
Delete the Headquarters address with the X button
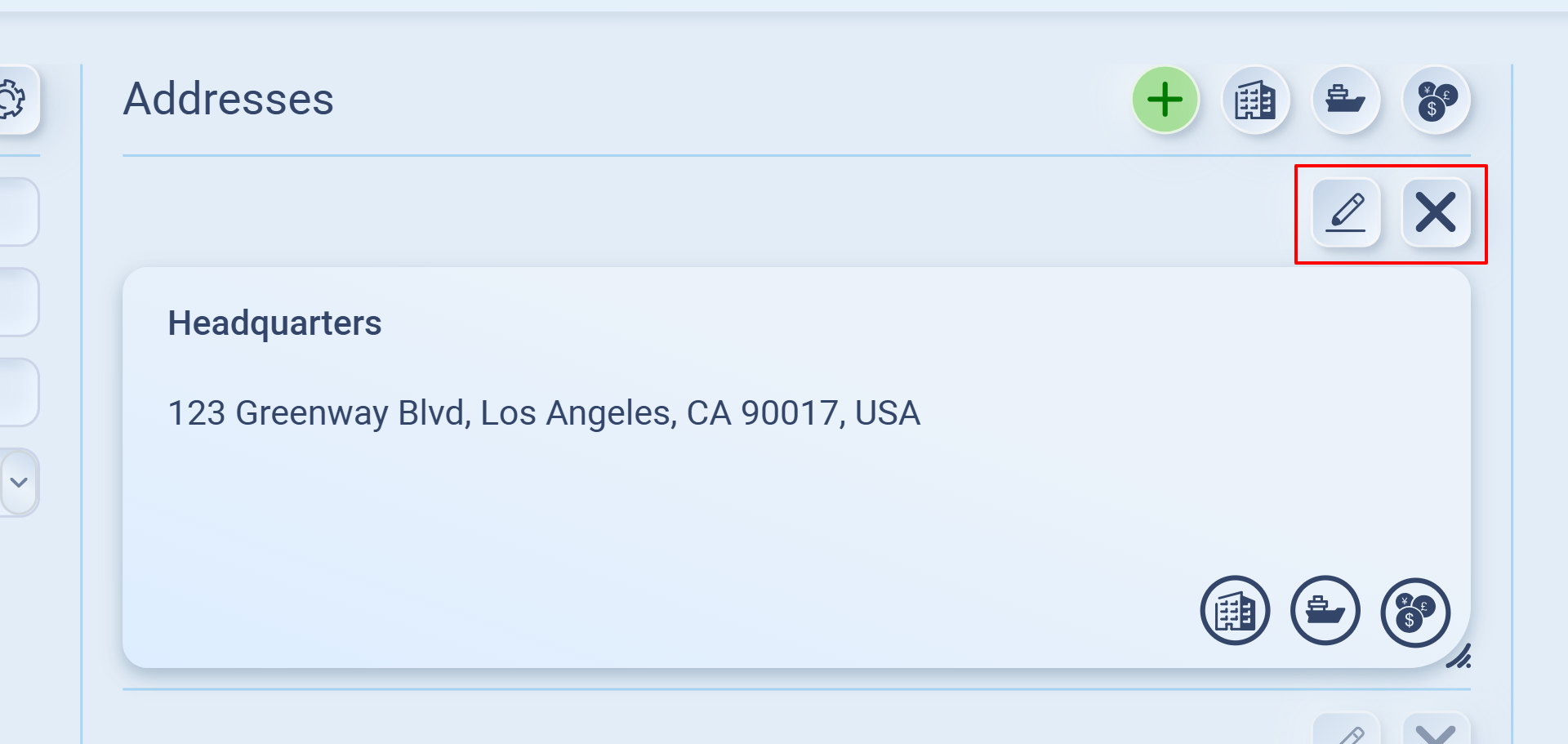pyautogui.click(x=1436, y=212)
